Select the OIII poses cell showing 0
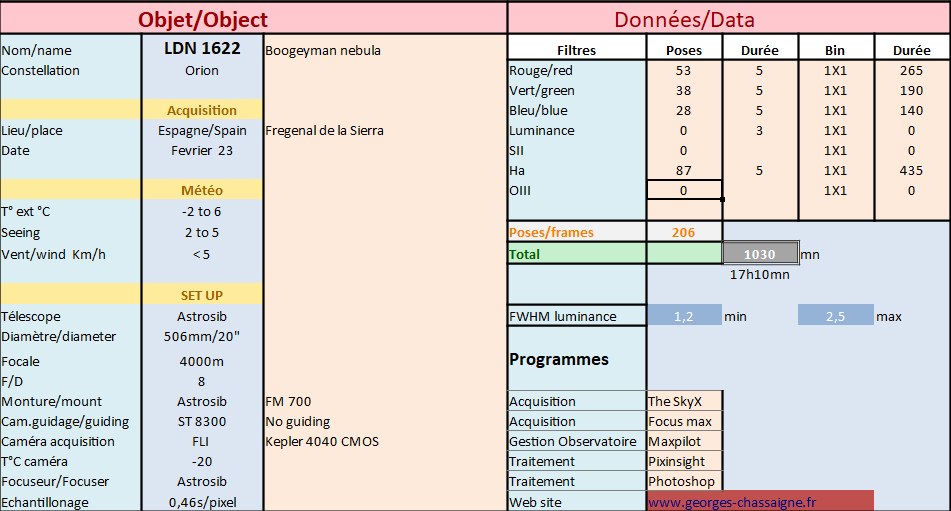This screenshot has width=951, height=511. point(684,190)
